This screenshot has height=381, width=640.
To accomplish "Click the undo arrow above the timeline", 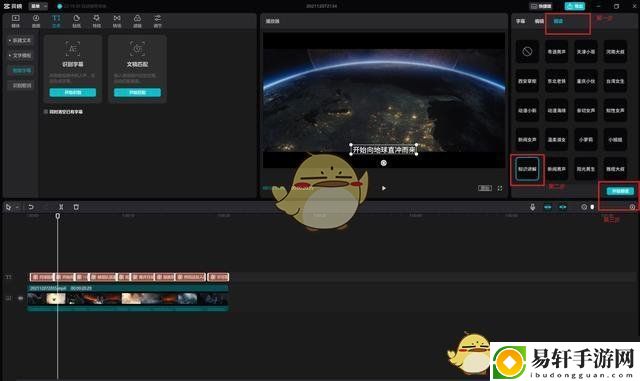I will [x=31, y=207].
